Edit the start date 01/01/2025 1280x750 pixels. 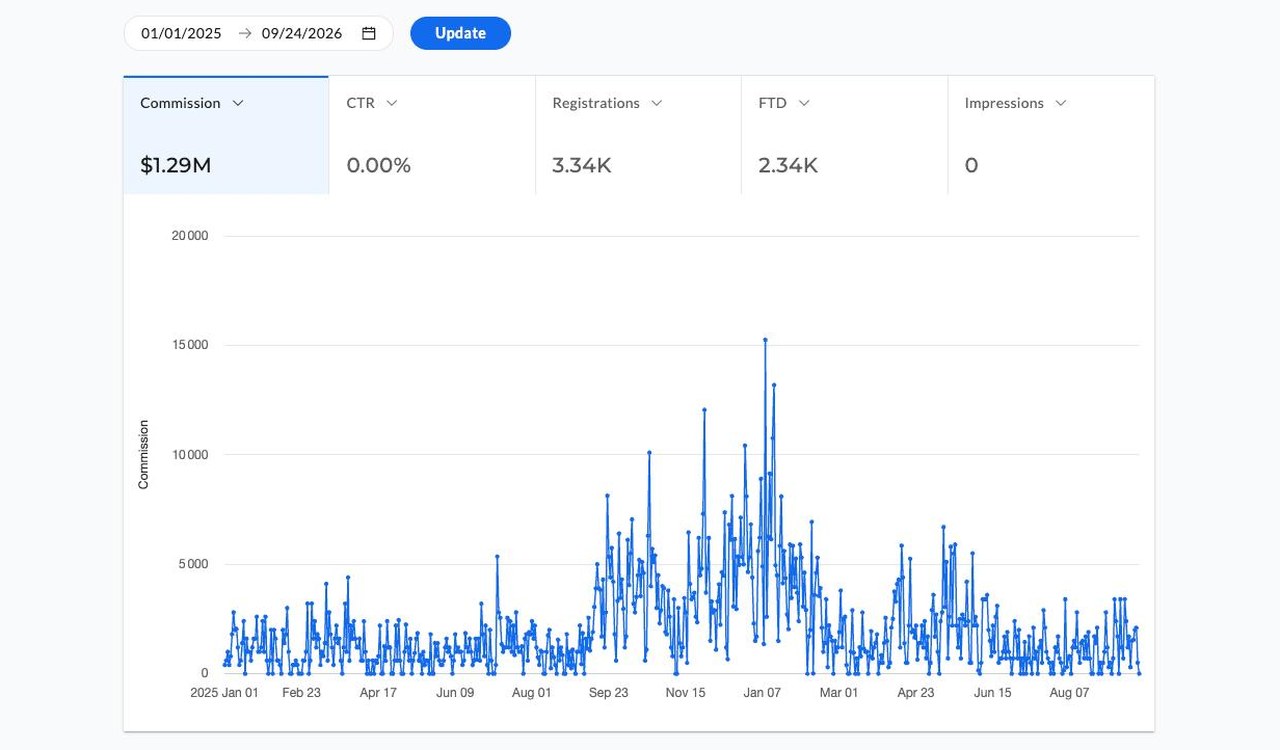[181, 33]
